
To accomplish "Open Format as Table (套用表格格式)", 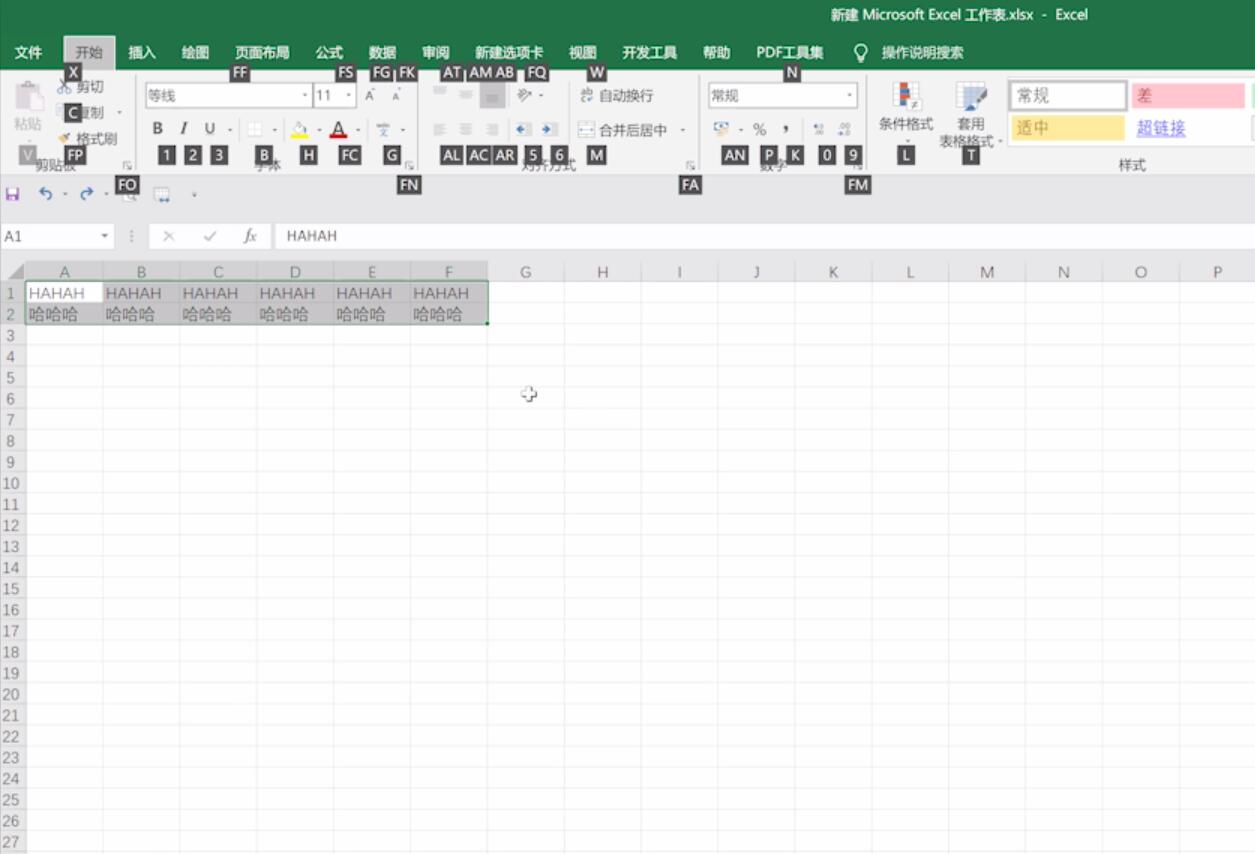I will coord(971,114).
